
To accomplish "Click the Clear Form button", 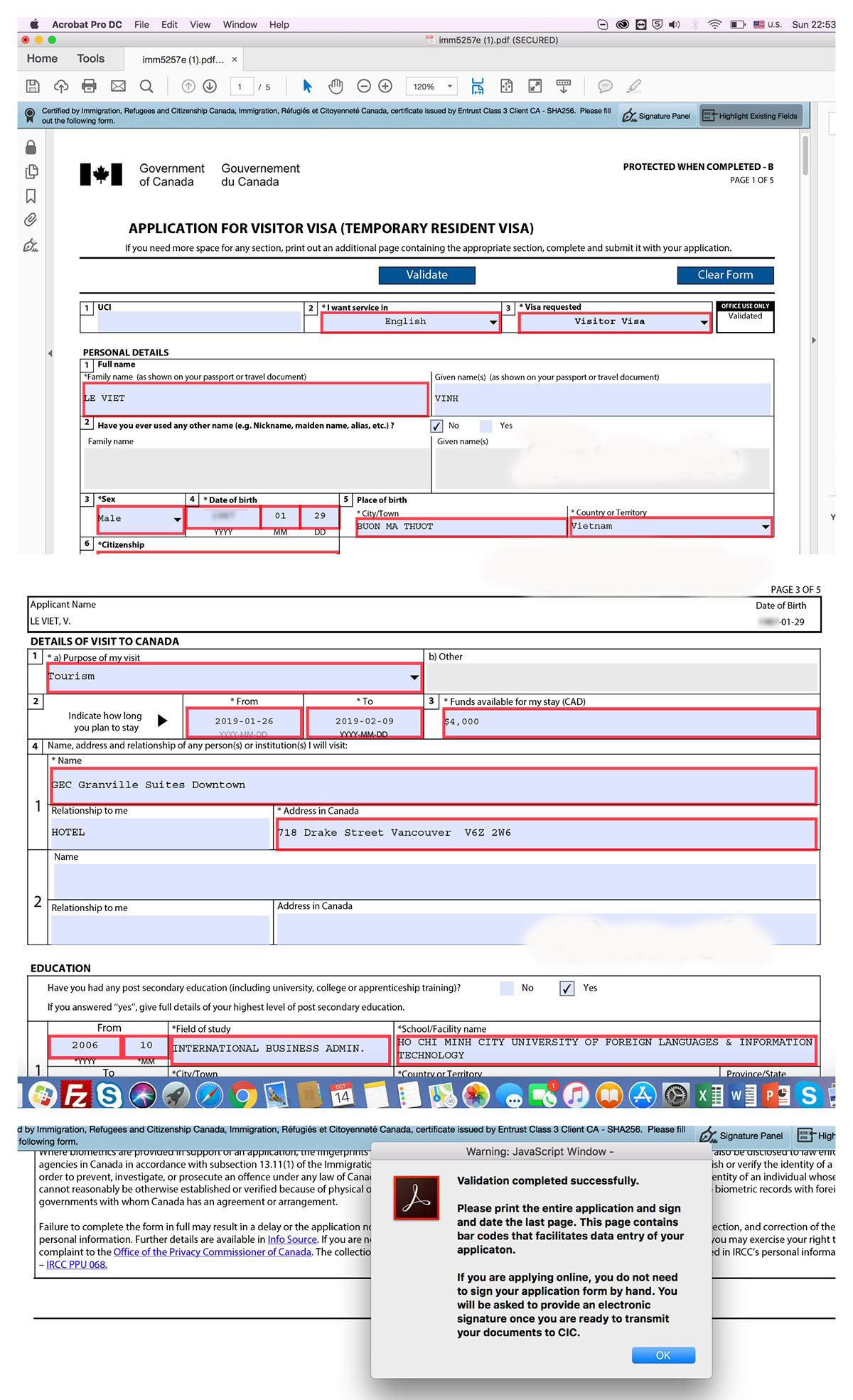I will [x=725, y=275].
